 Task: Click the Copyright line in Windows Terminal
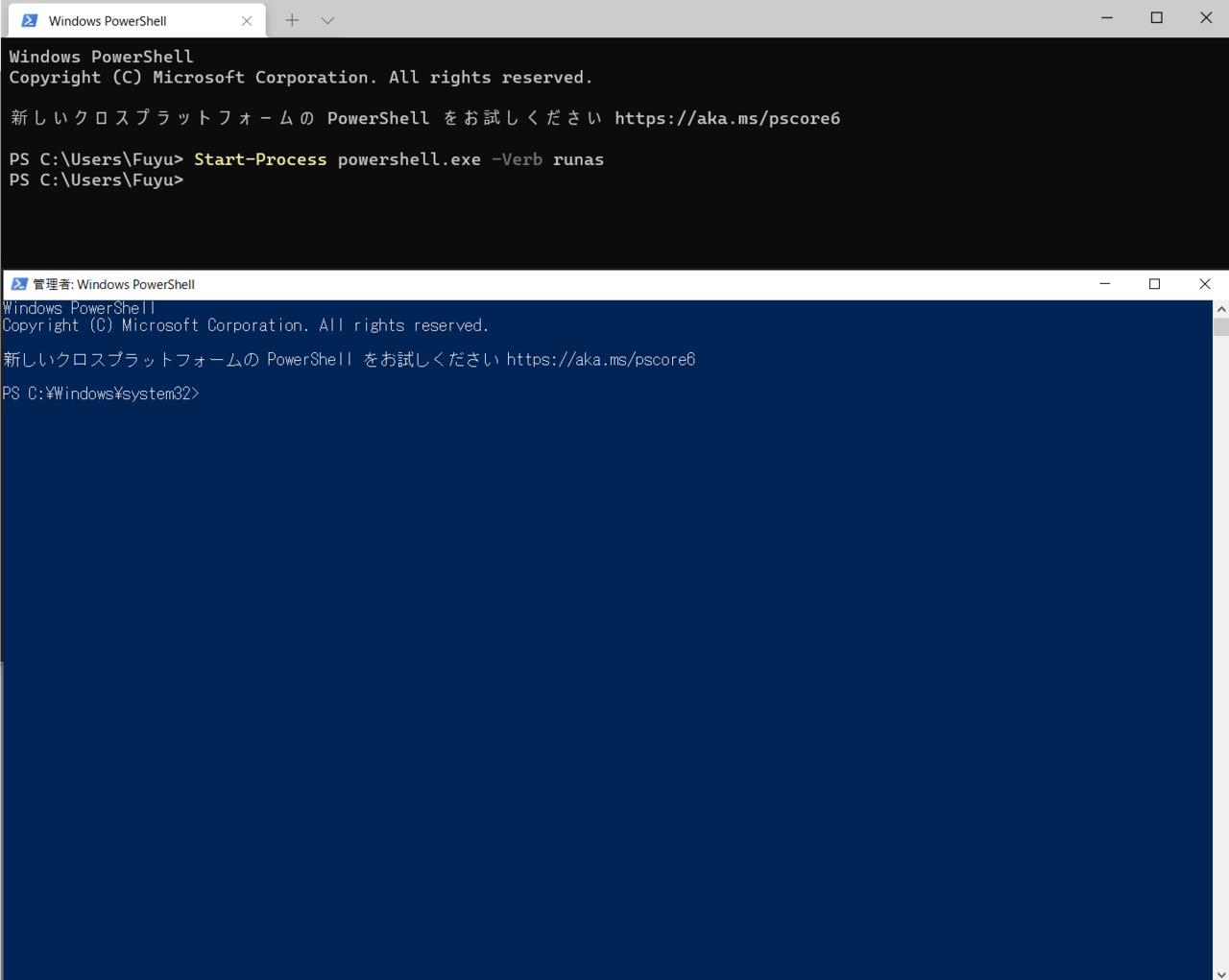(x=301, y=78)
